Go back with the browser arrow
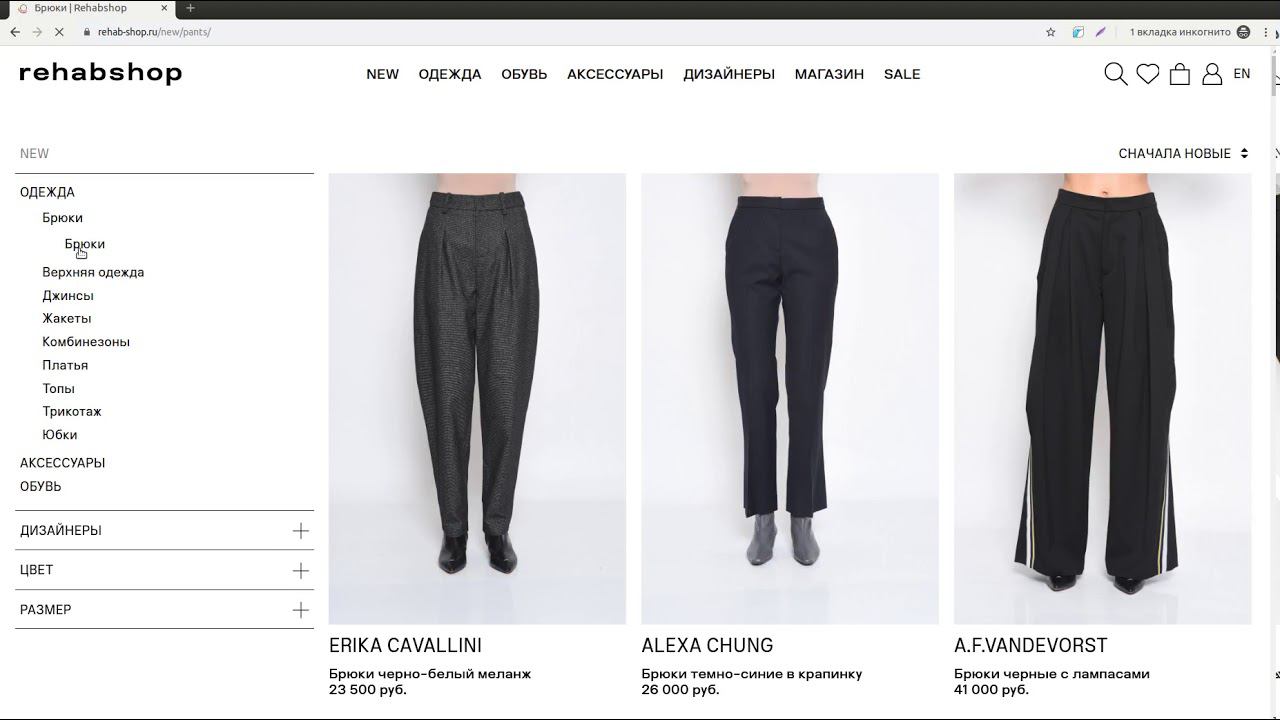The image size is (1280, 720). pyautogui.click(x=14, y=32)
